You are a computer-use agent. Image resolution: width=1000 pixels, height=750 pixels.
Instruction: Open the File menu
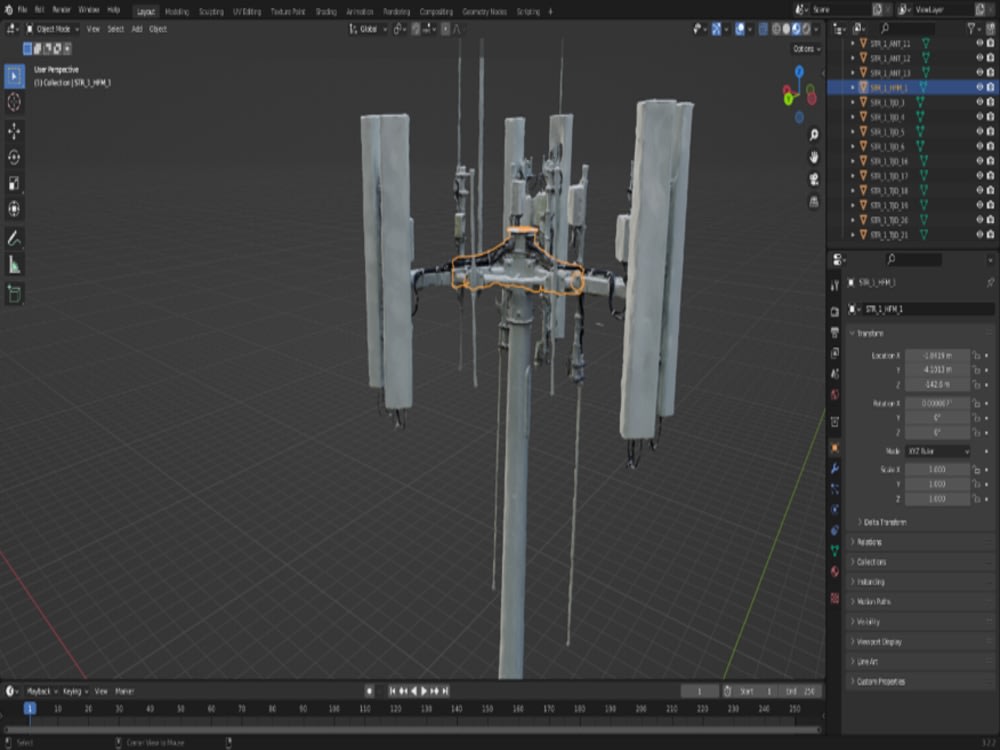22,10
